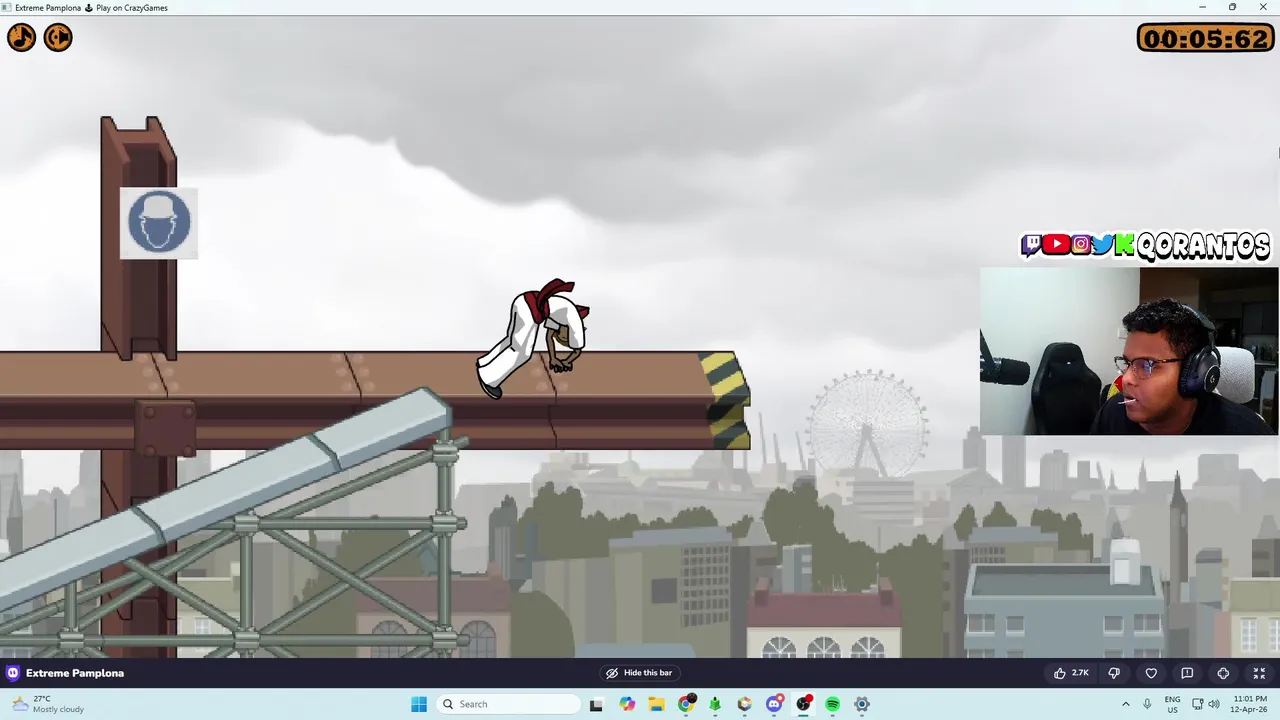Open network and volume quick settings
The height and width of the screenshot is (720, 1280).
click(x=1208, y=704)
